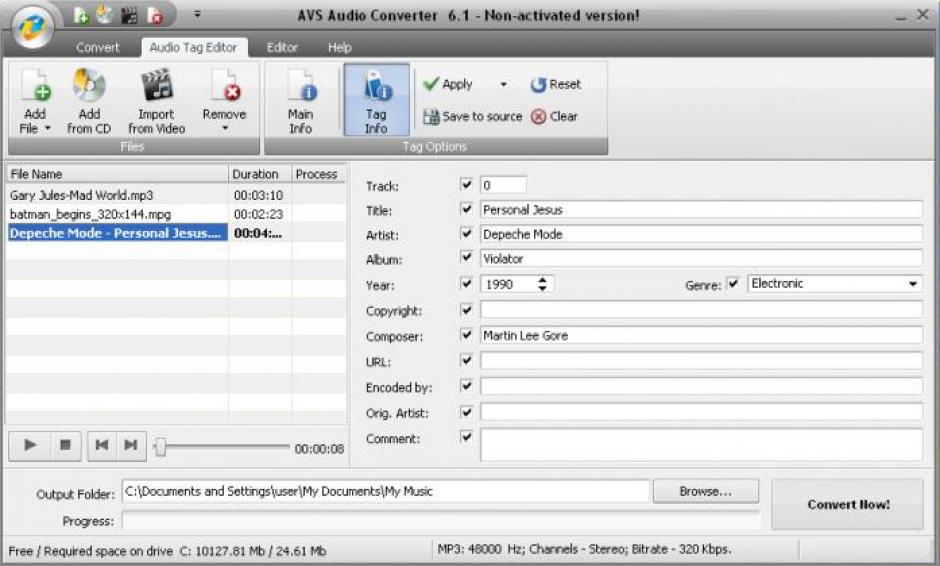Click Browse for output folder
940x566 pixels.
tap(705, 491)
